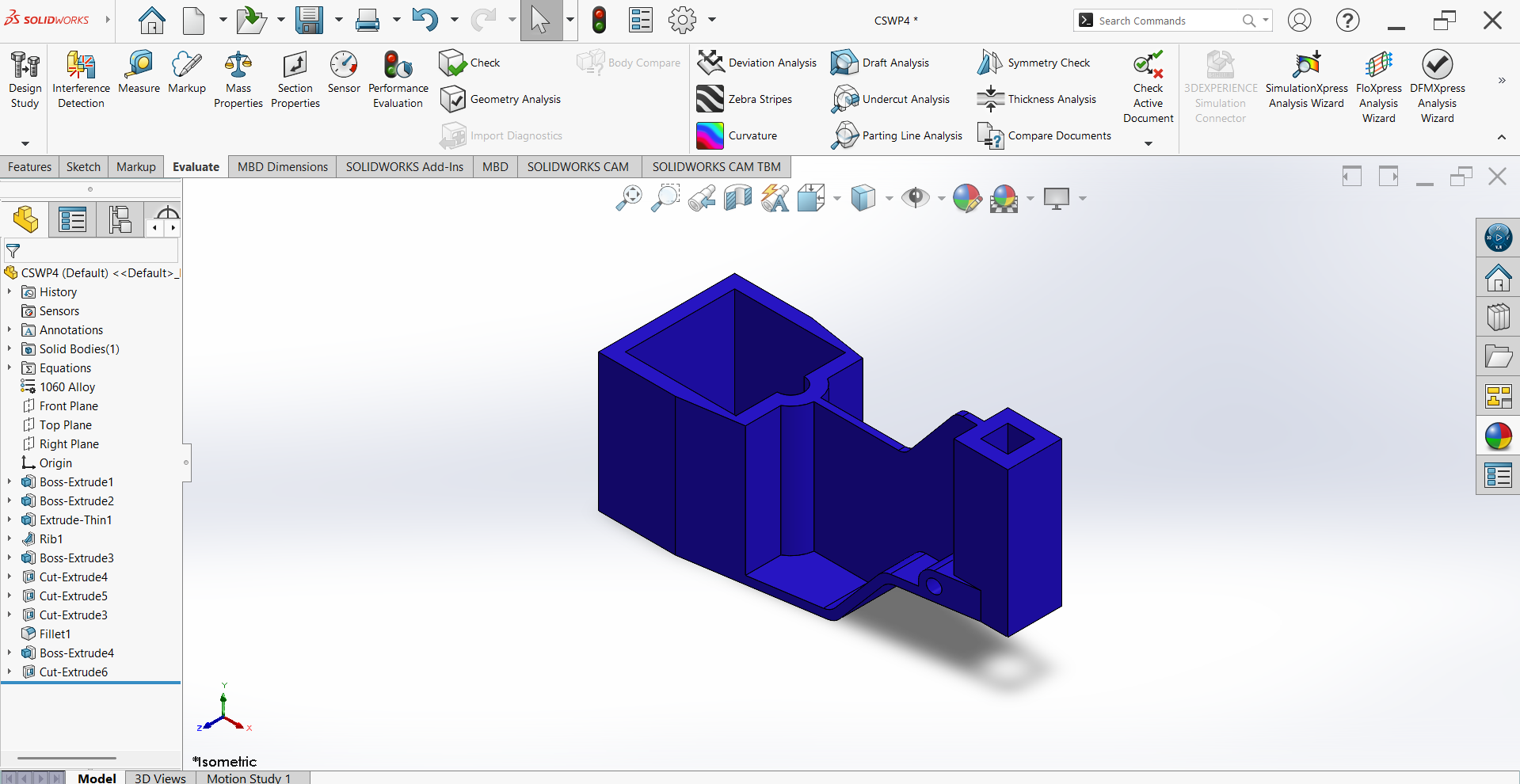
Task: Start Thickness Analysis
Action: [1037, 99]
